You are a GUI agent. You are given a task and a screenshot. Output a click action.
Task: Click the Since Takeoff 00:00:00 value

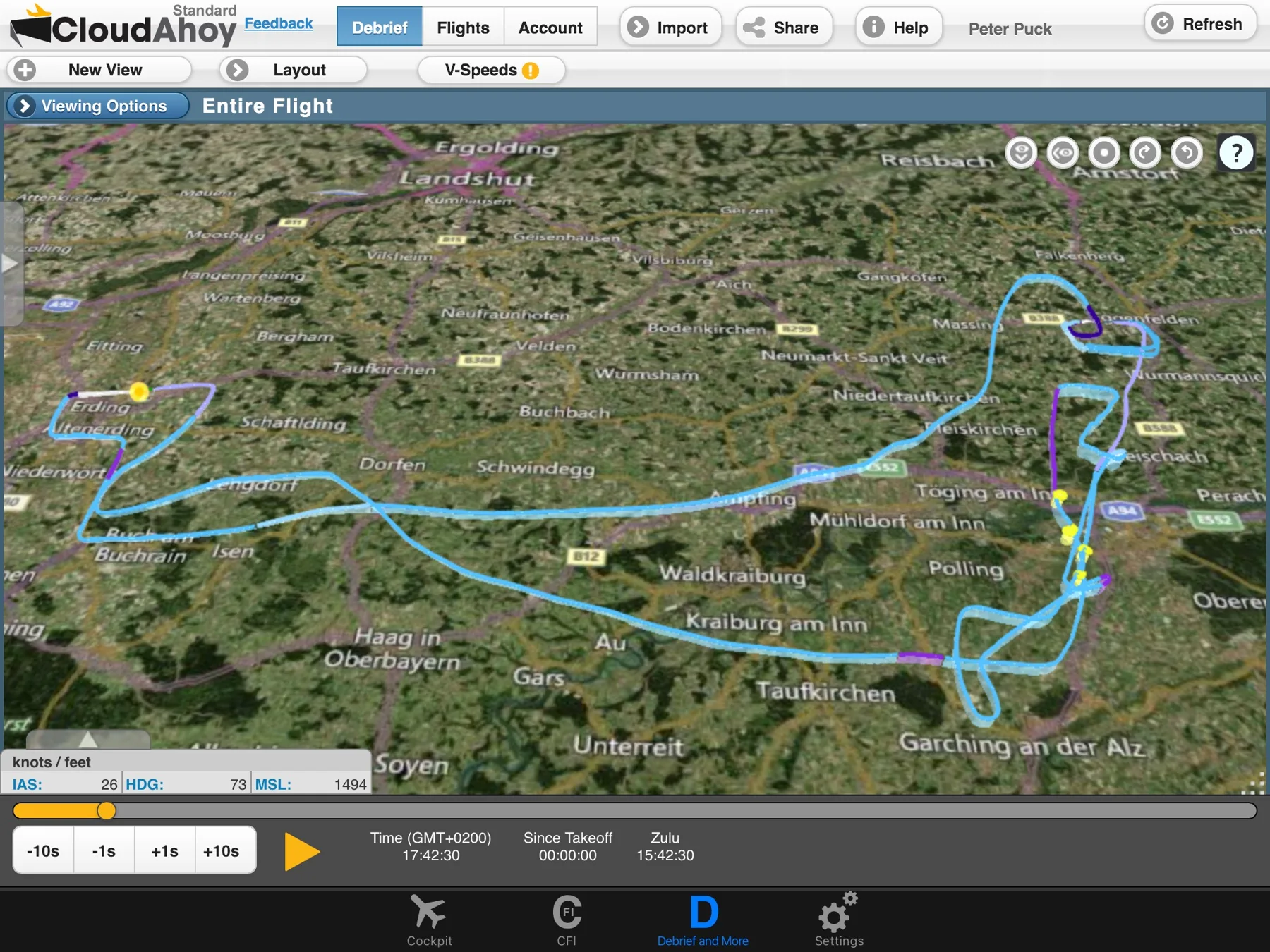pos(568,855)
